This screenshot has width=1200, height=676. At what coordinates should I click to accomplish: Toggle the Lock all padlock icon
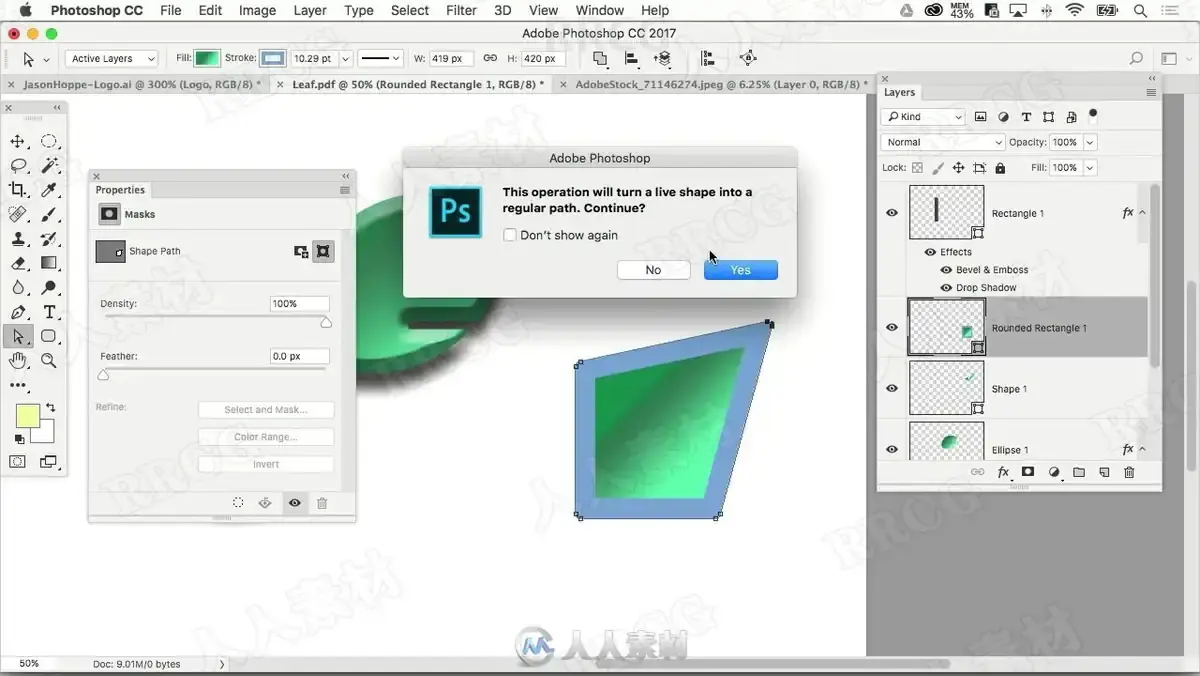pyautogui.click(x=1000, y=168)
